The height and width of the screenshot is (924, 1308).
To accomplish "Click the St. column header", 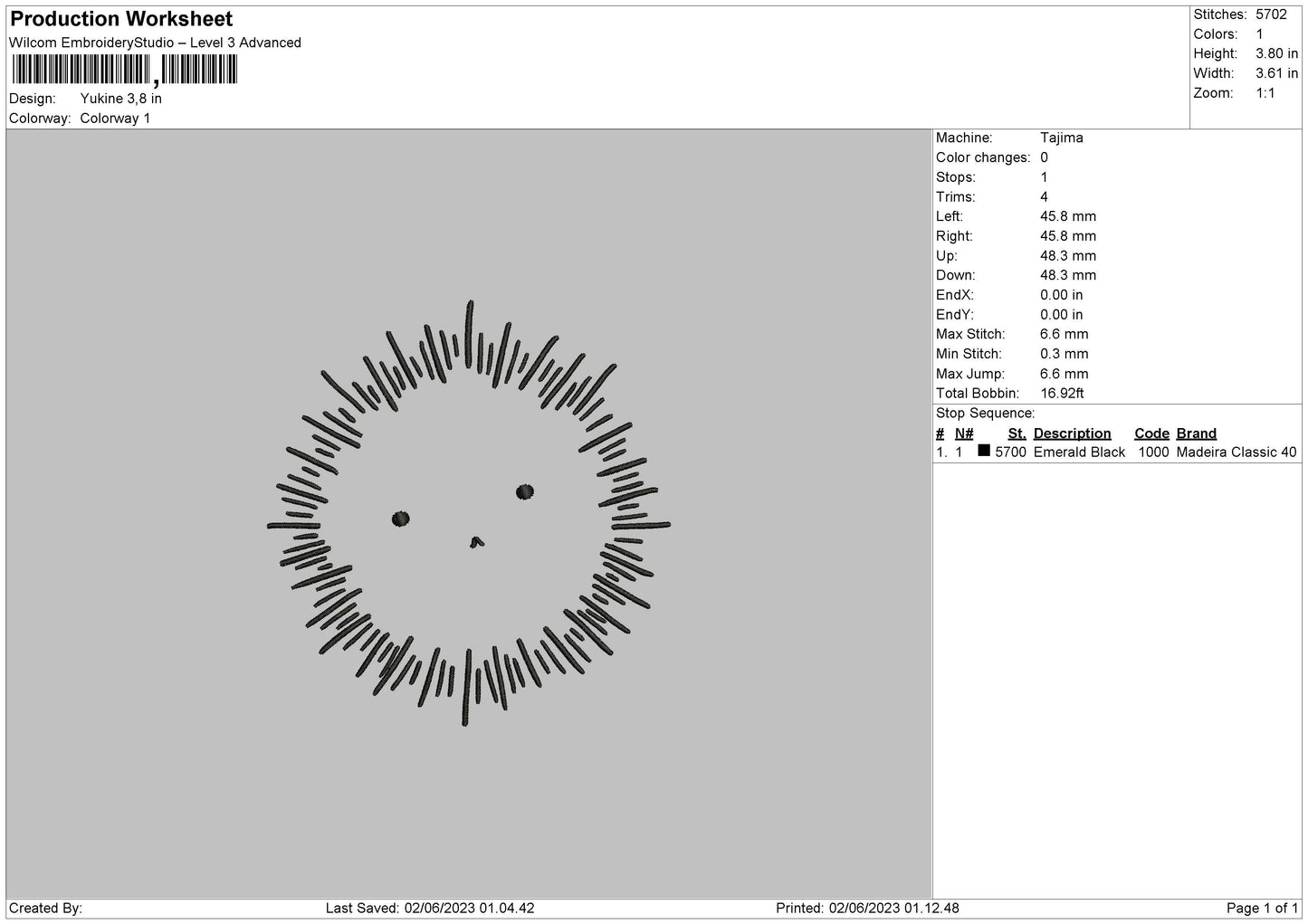I will click(1017, 433).
